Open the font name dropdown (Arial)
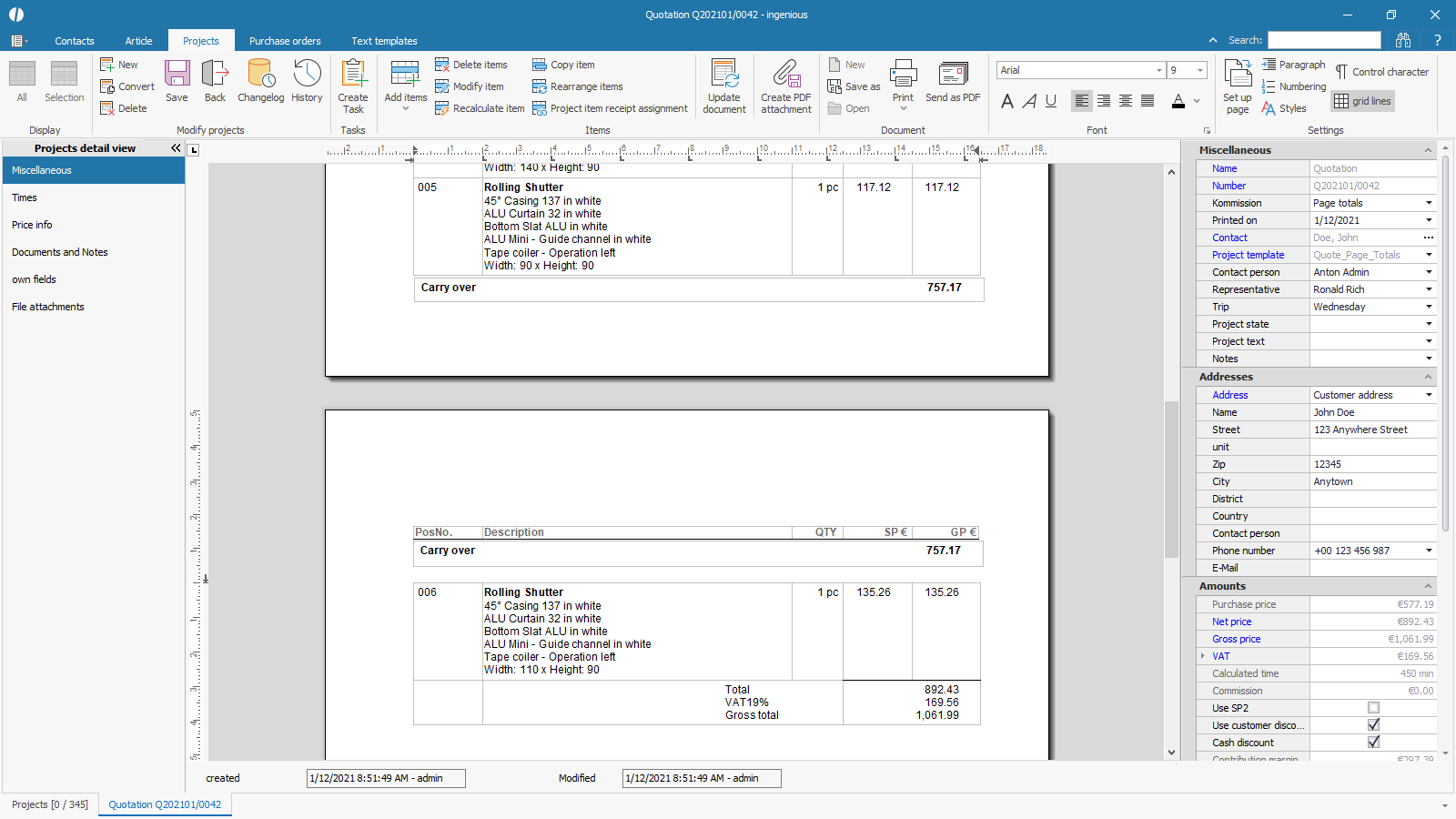The height and width of the screenshot is (819, 1456). tap(1158, 70)
